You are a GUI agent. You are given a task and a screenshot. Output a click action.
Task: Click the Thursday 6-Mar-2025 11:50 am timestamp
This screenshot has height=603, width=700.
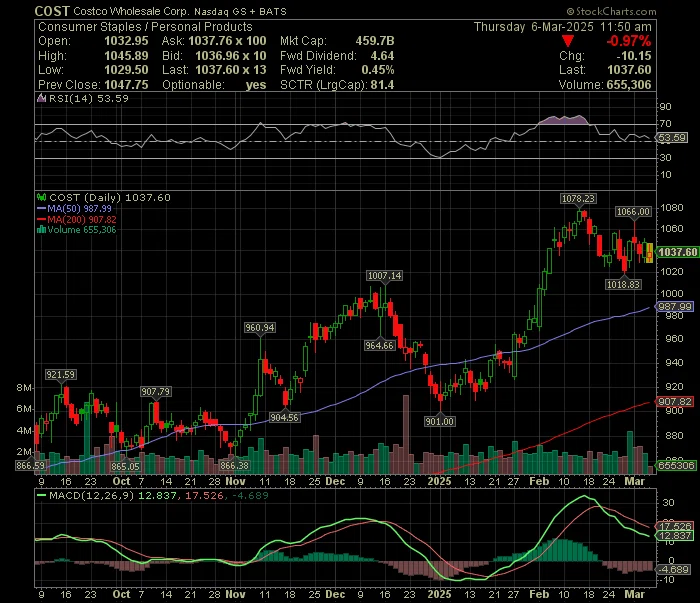point(562,27)
